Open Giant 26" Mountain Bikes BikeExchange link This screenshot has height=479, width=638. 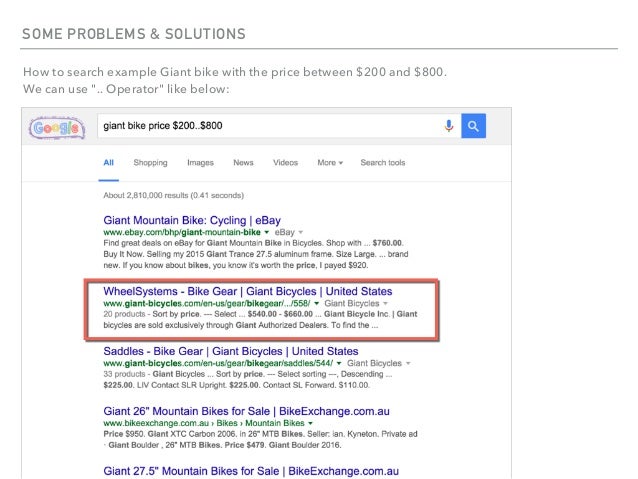click(x=247, y=411)
